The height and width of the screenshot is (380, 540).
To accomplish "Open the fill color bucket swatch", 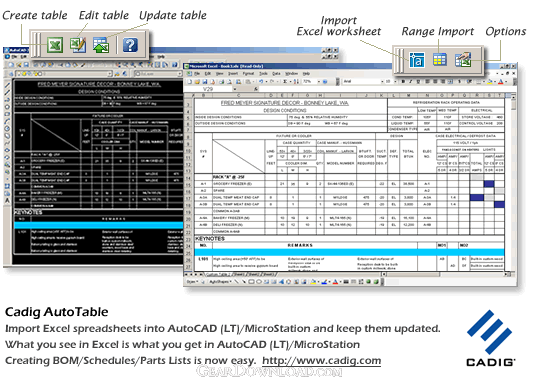I will (x=489, y=82).
